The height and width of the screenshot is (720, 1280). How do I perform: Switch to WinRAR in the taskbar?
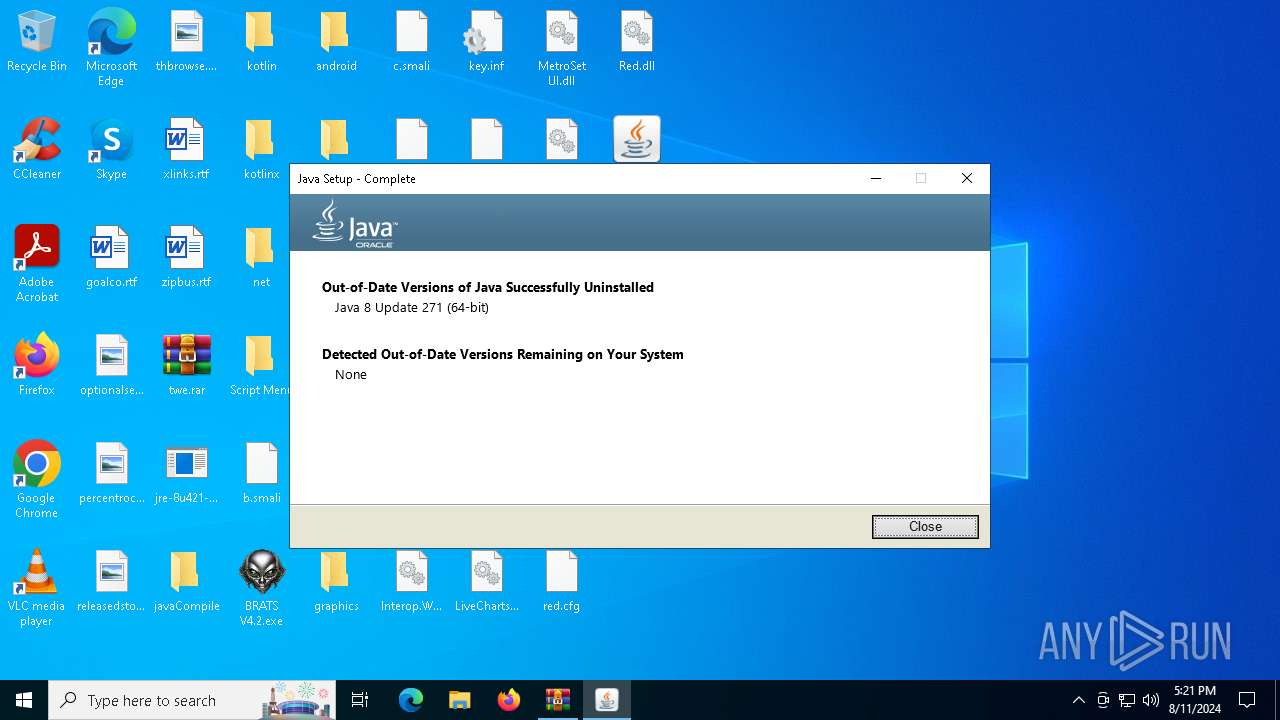pyautogui.click(x=558, y=700)
